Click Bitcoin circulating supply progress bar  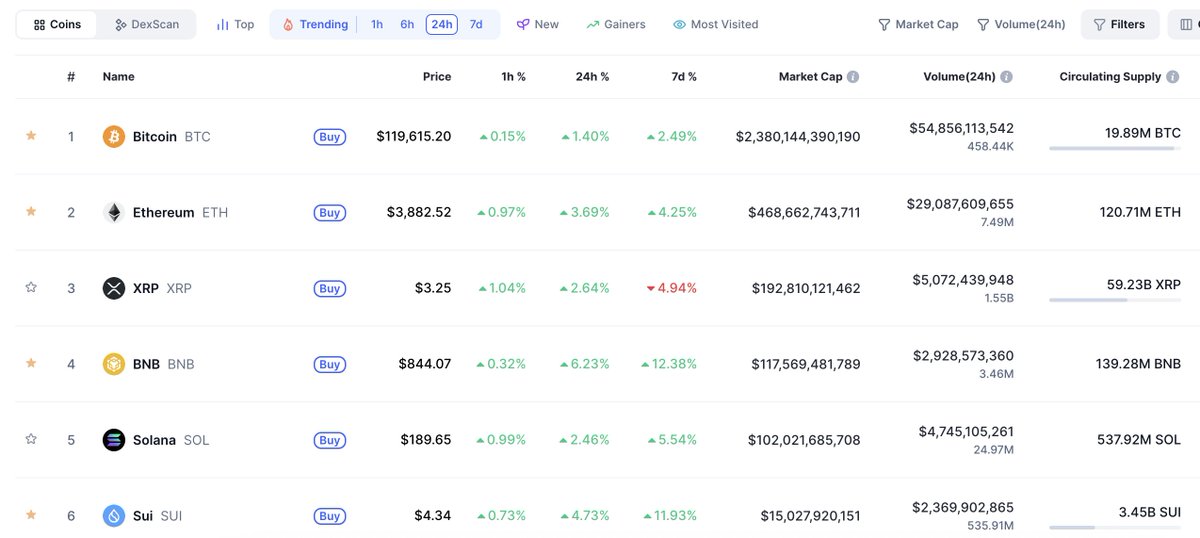tap(1115, 149)
